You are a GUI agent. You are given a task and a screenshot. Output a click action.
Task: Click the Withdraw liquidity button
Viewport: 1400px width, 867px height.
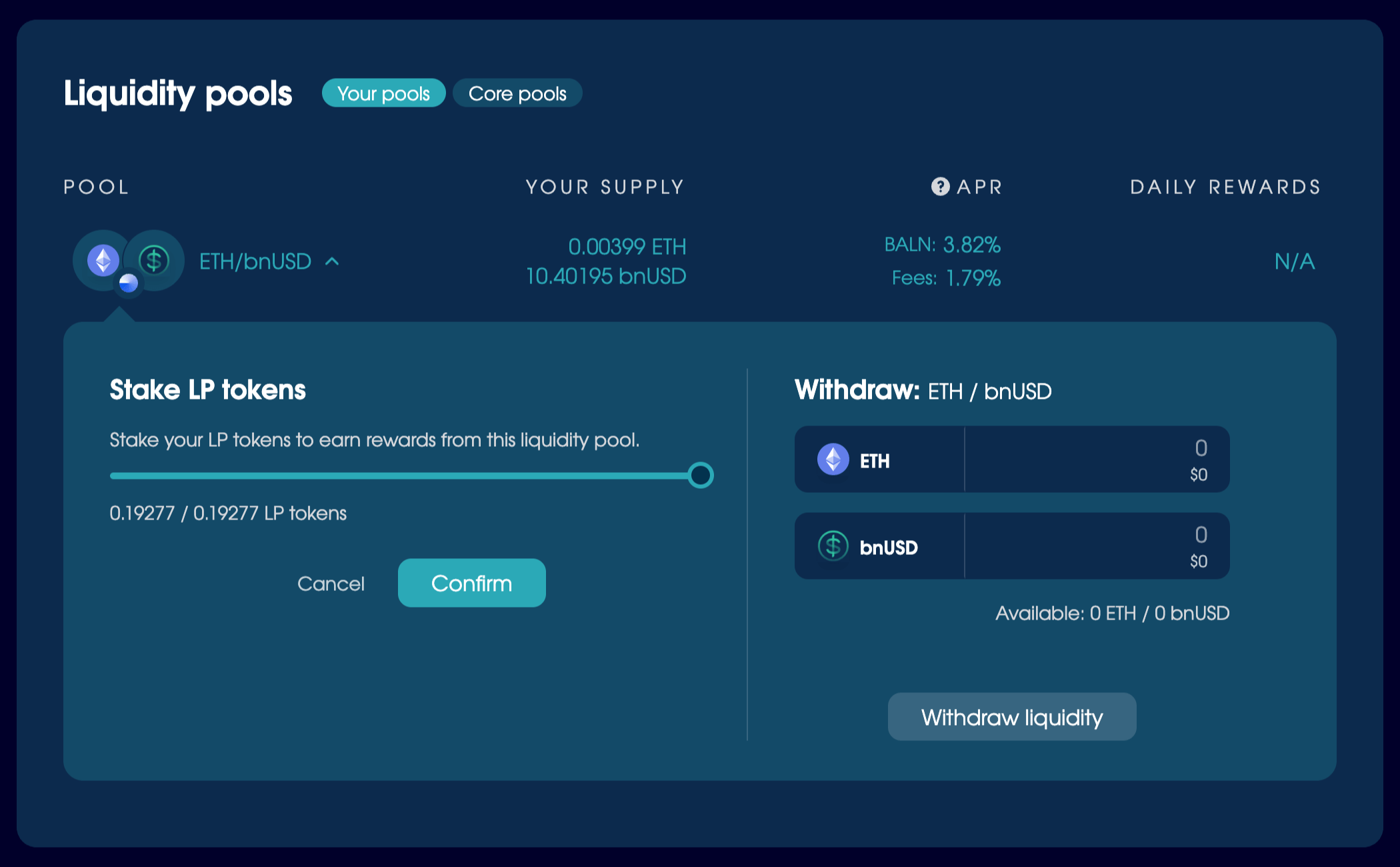(x=1011, y=717)
